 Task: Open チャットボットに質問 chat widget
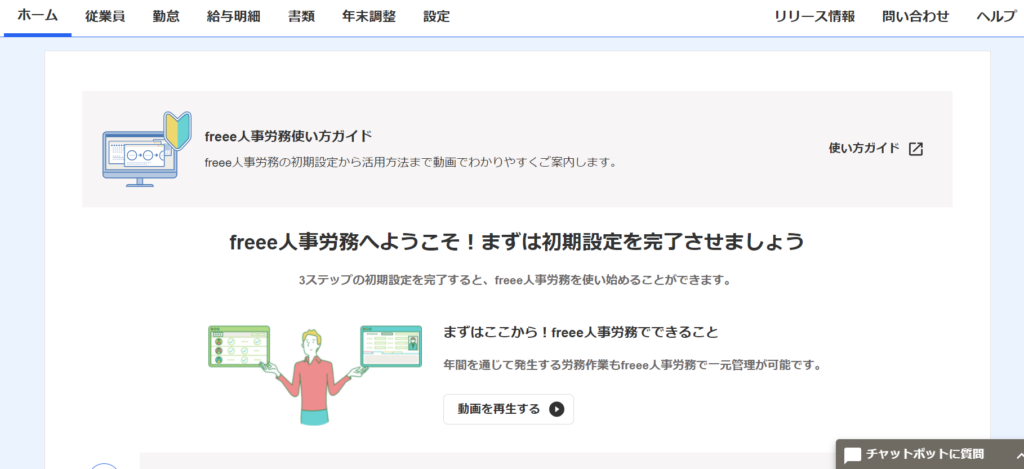(930, 454)
